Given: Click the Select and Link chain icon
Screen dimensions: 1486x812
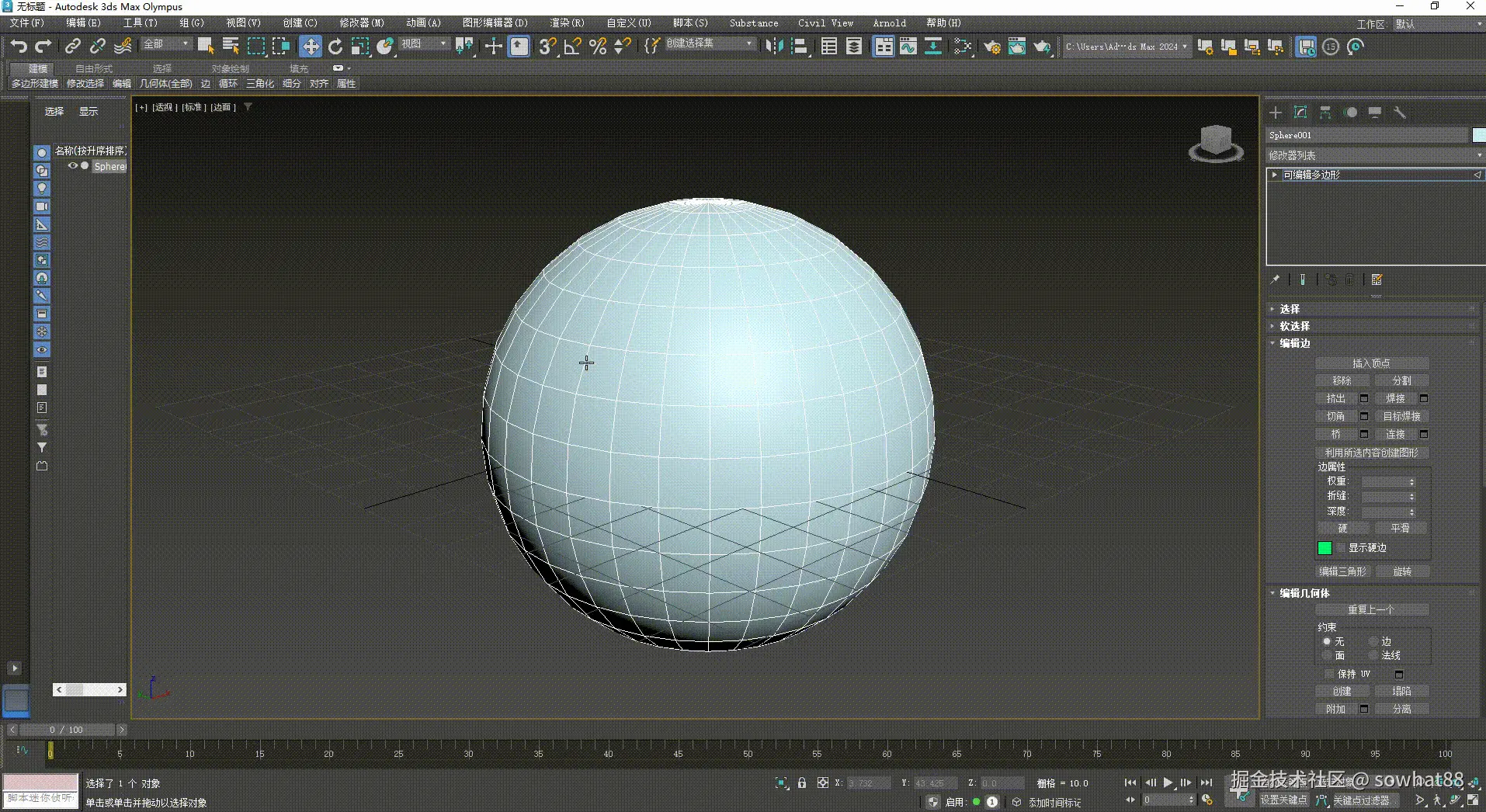Looking at the screenshot, I should click(x=72, y=47).
